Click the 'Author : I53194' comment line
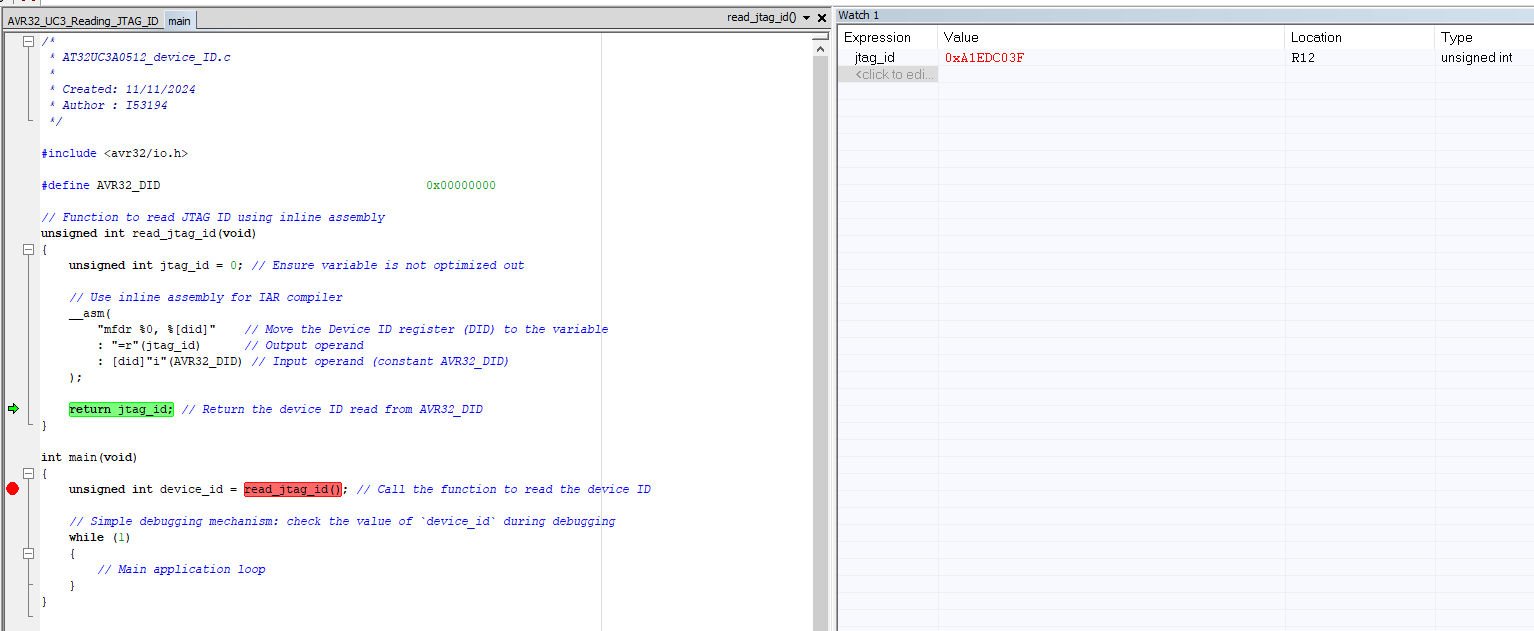Viewport: 1534px width, 631px height. point(115,105)
